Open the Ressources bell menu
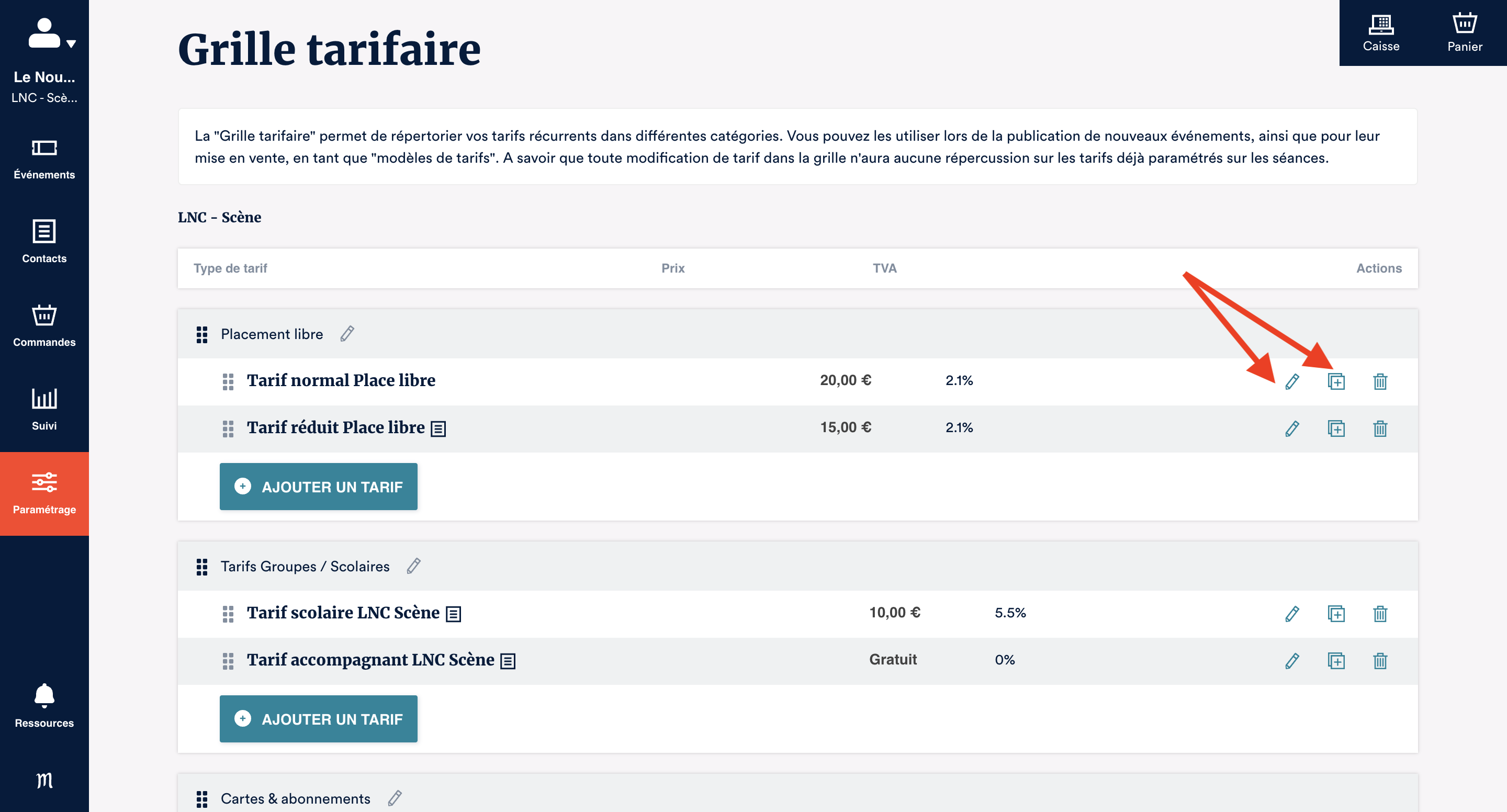 click(44, 705)
